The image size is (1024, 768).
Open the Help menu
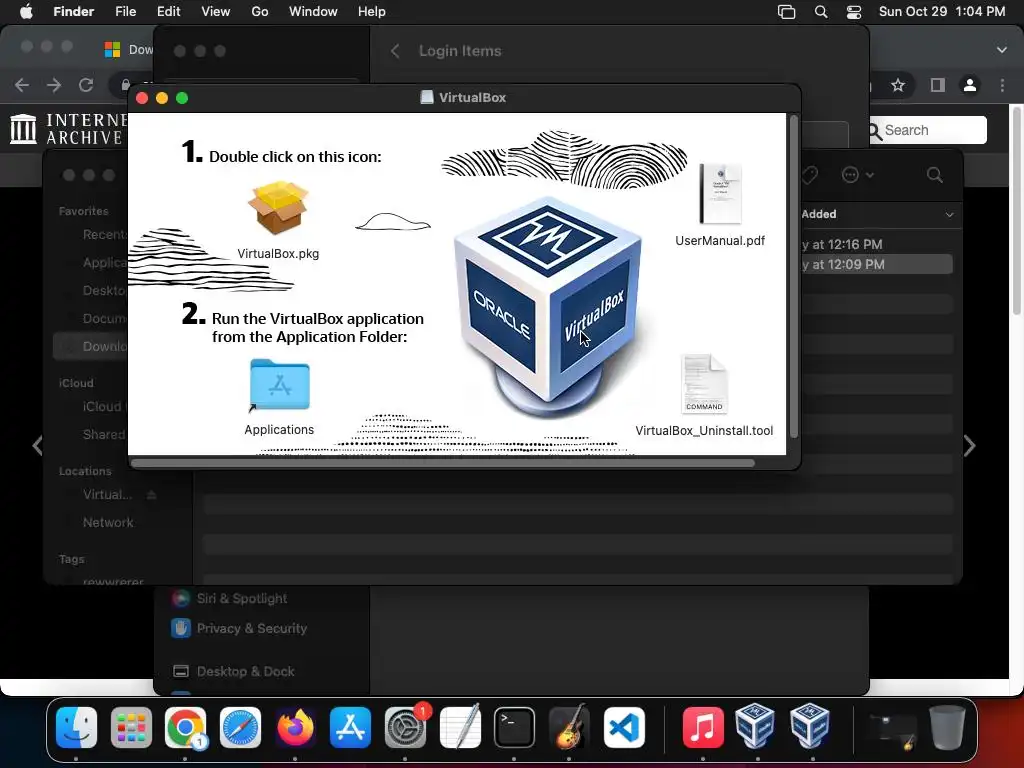(x=372, y=12)
